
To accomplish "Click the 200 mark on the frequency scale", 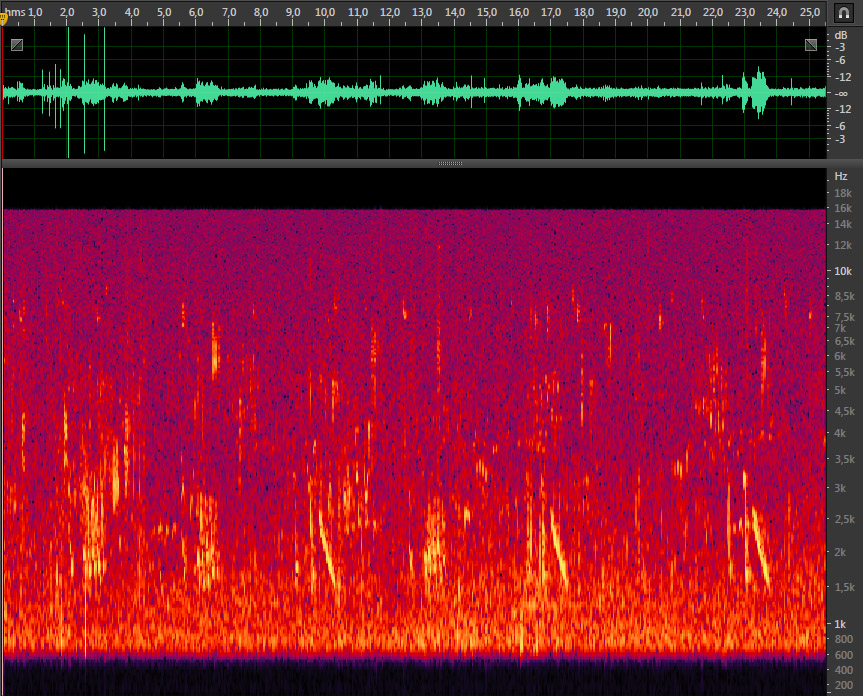I will tap(844, 685).
